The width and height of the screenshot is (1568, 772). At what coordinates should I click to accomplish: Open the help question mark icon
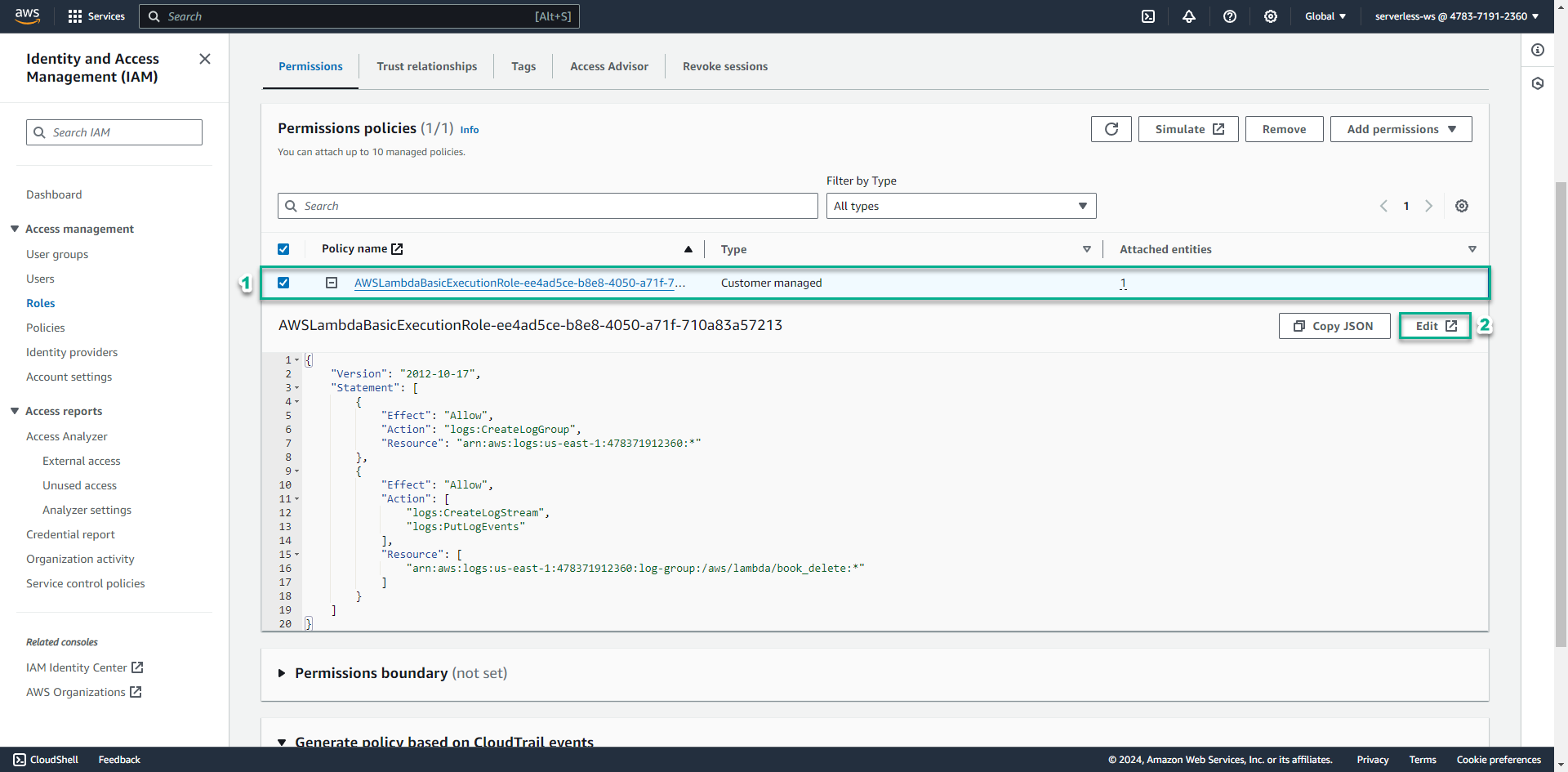[1230, 16]
